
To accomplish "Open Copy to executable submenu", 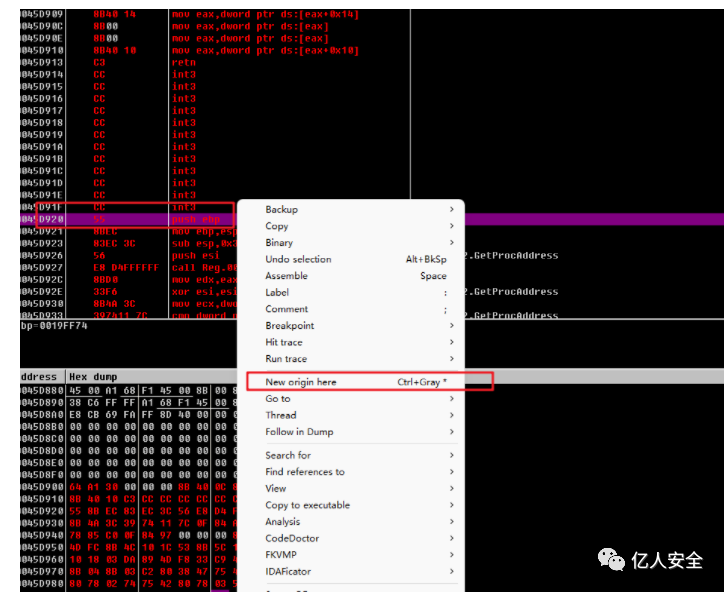I will [x=351, y=505].
